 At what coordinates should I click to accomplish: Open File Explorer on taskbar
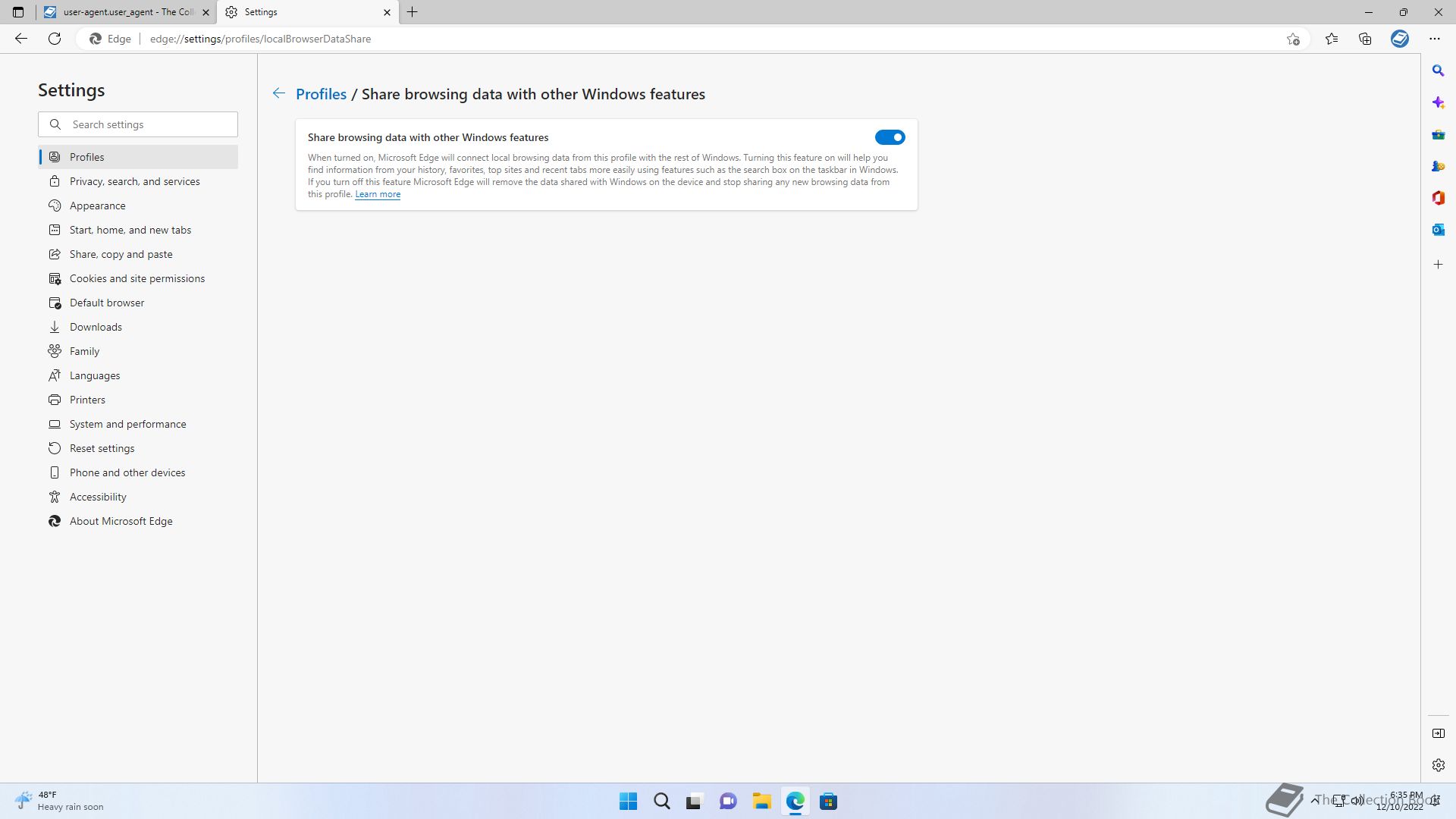[761, 802]
